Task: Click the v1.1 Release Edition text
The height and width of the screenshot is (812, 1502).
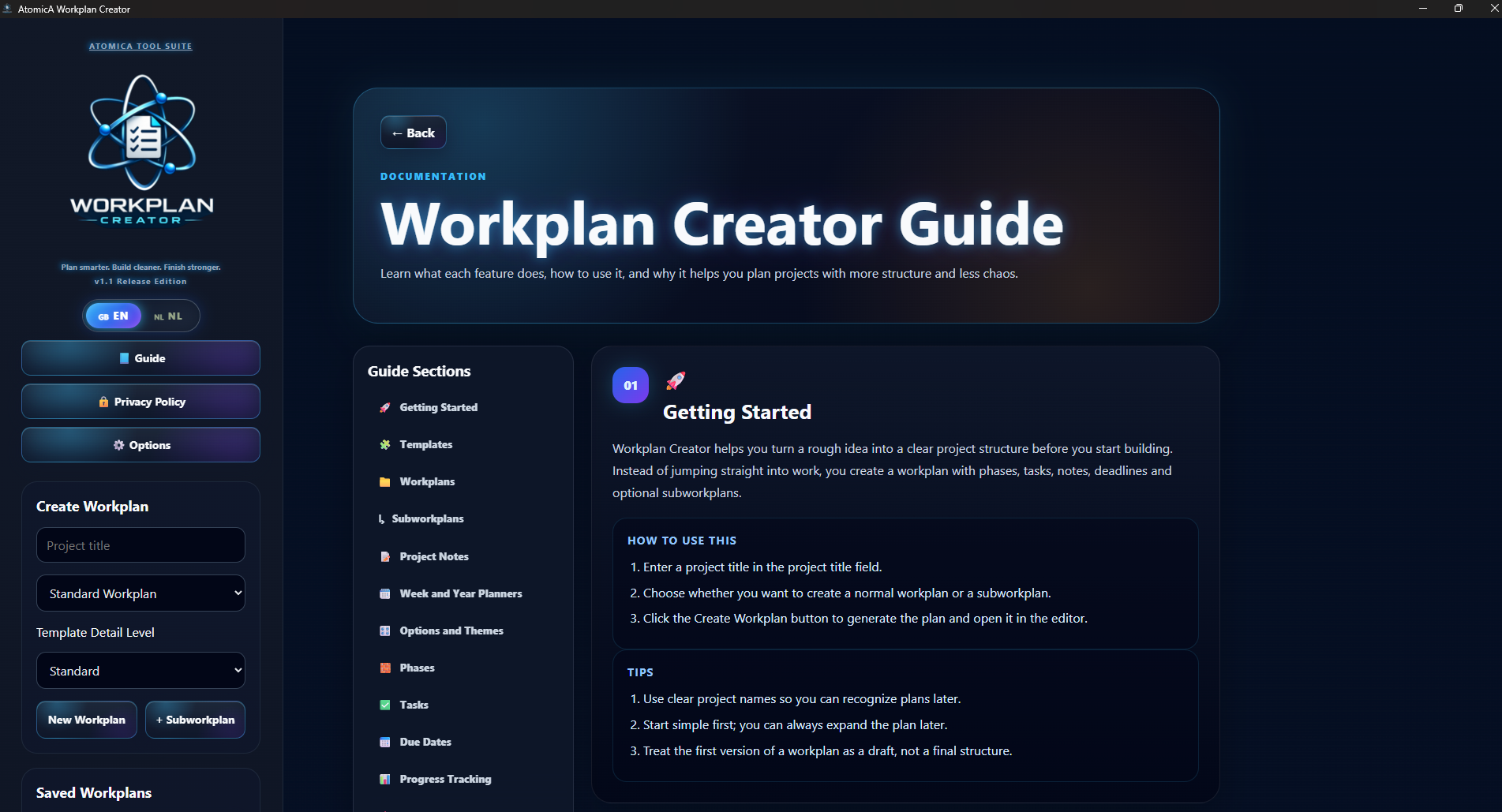Action: coord(140,282)
